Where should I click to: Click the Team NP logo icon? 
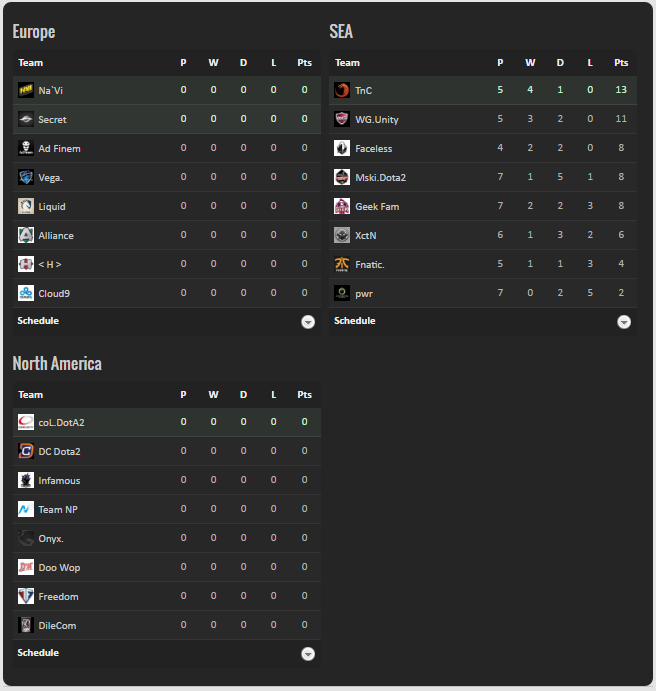coord(26,510)
